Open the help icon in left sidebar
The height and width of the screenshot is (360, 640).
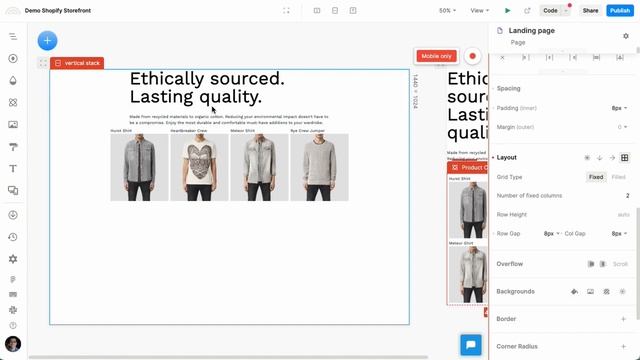(13, 325)
